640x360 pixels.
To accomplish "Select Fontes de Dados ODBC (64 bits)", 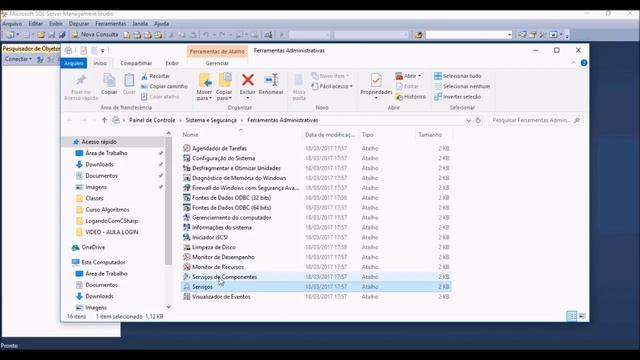I will point(227,207).
